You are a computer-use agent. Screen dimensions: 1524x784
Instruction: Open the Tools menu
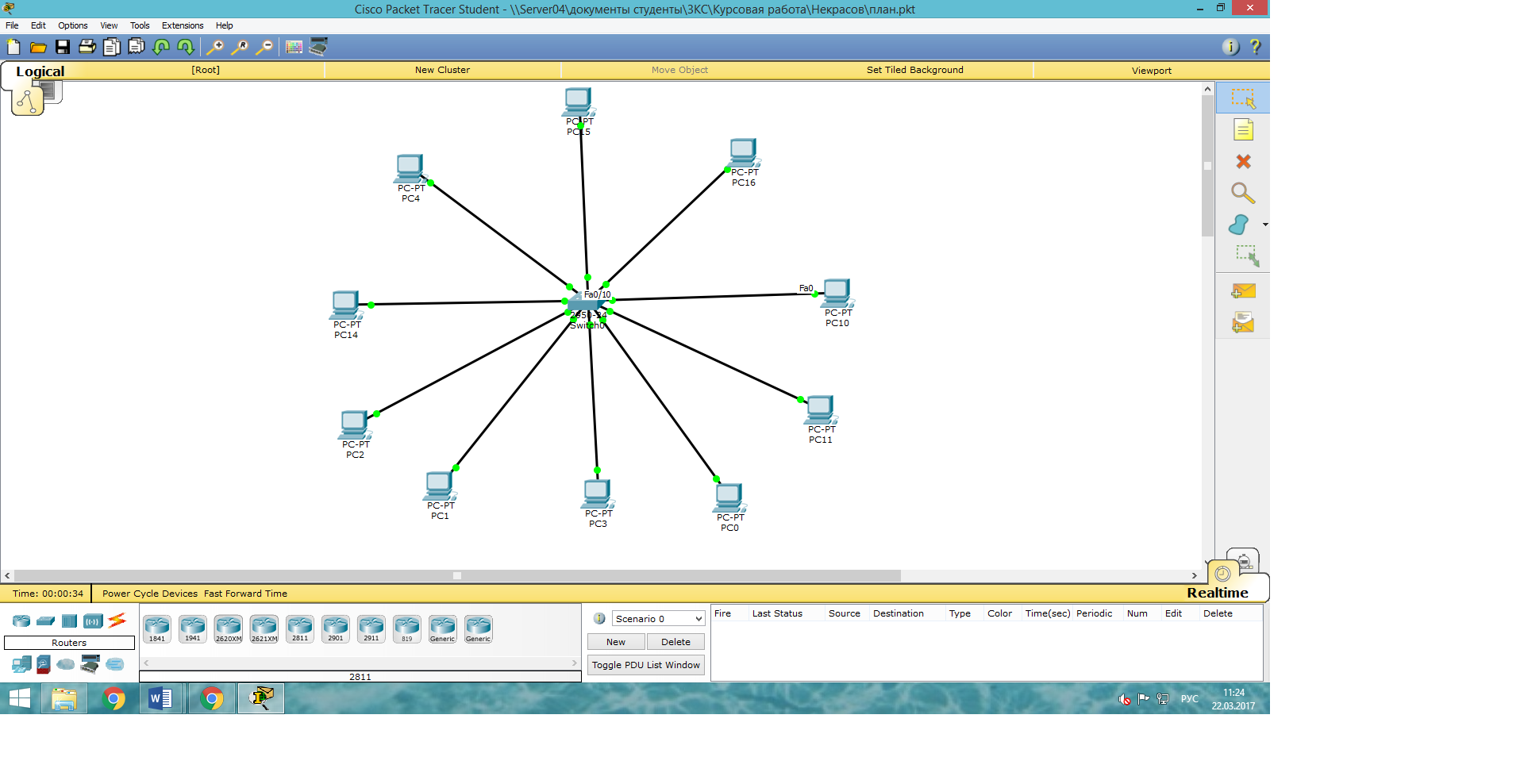coord(140,25)
